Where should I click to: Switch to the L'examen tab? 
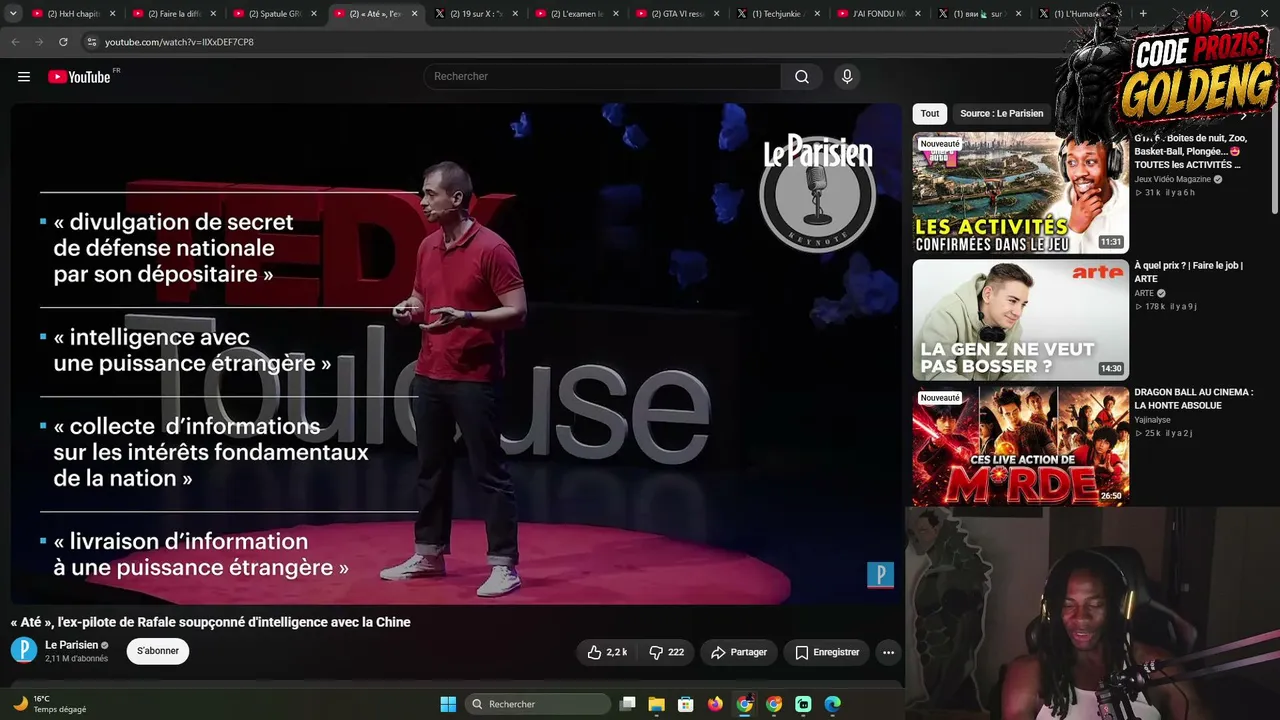[x=577, y=14]
